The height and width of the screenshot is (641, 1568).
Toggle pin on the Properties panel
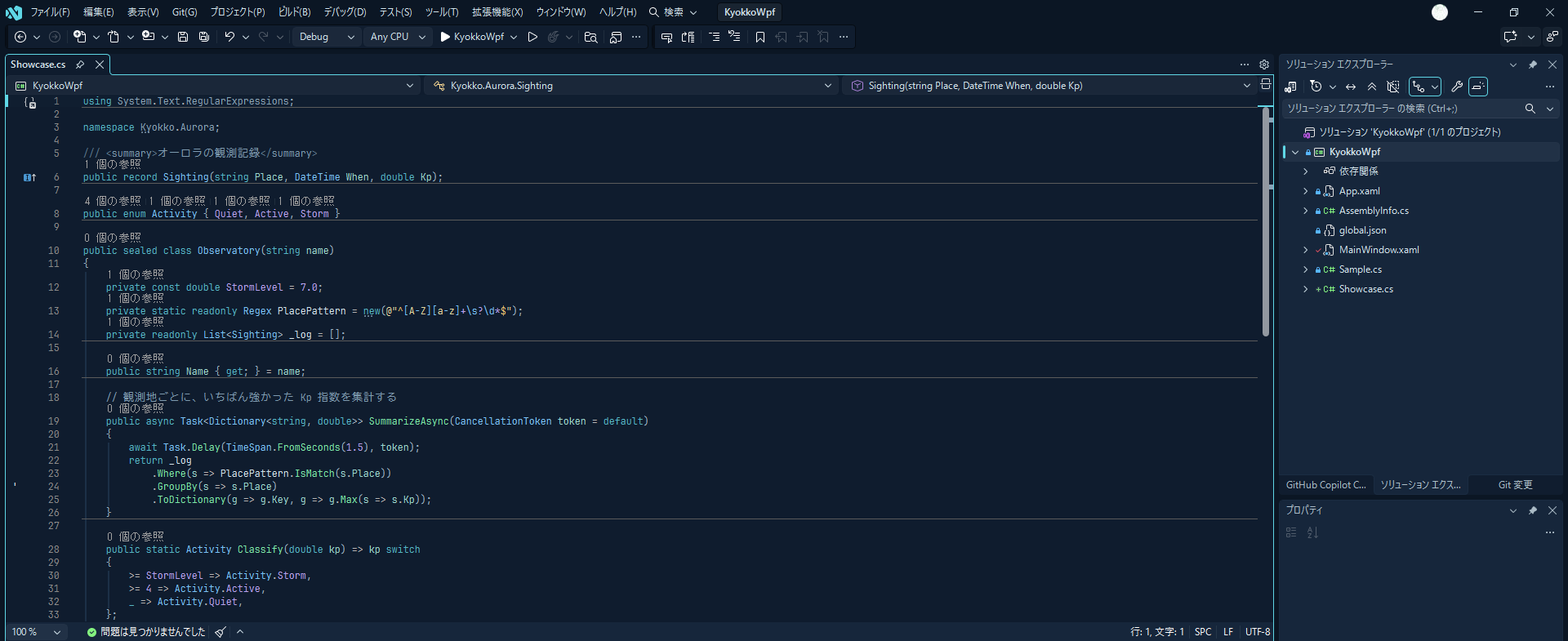1533,510
